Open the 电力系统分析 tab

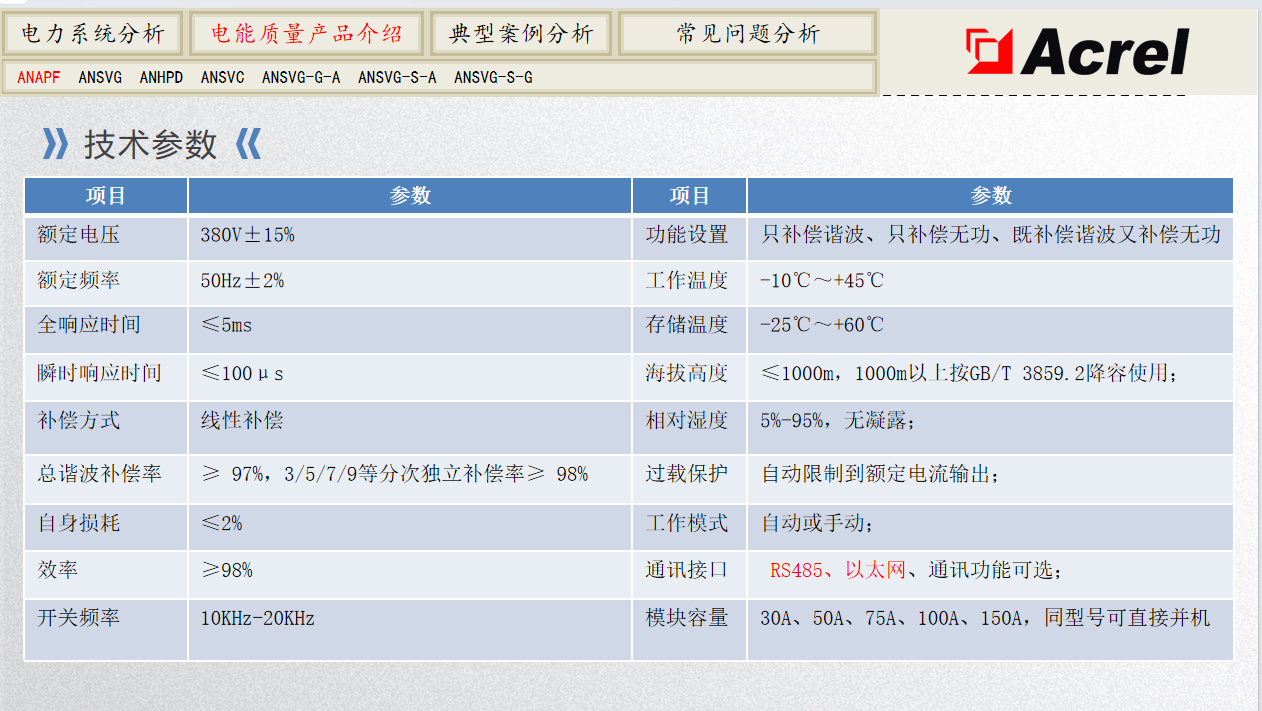[x=93, y=34]
